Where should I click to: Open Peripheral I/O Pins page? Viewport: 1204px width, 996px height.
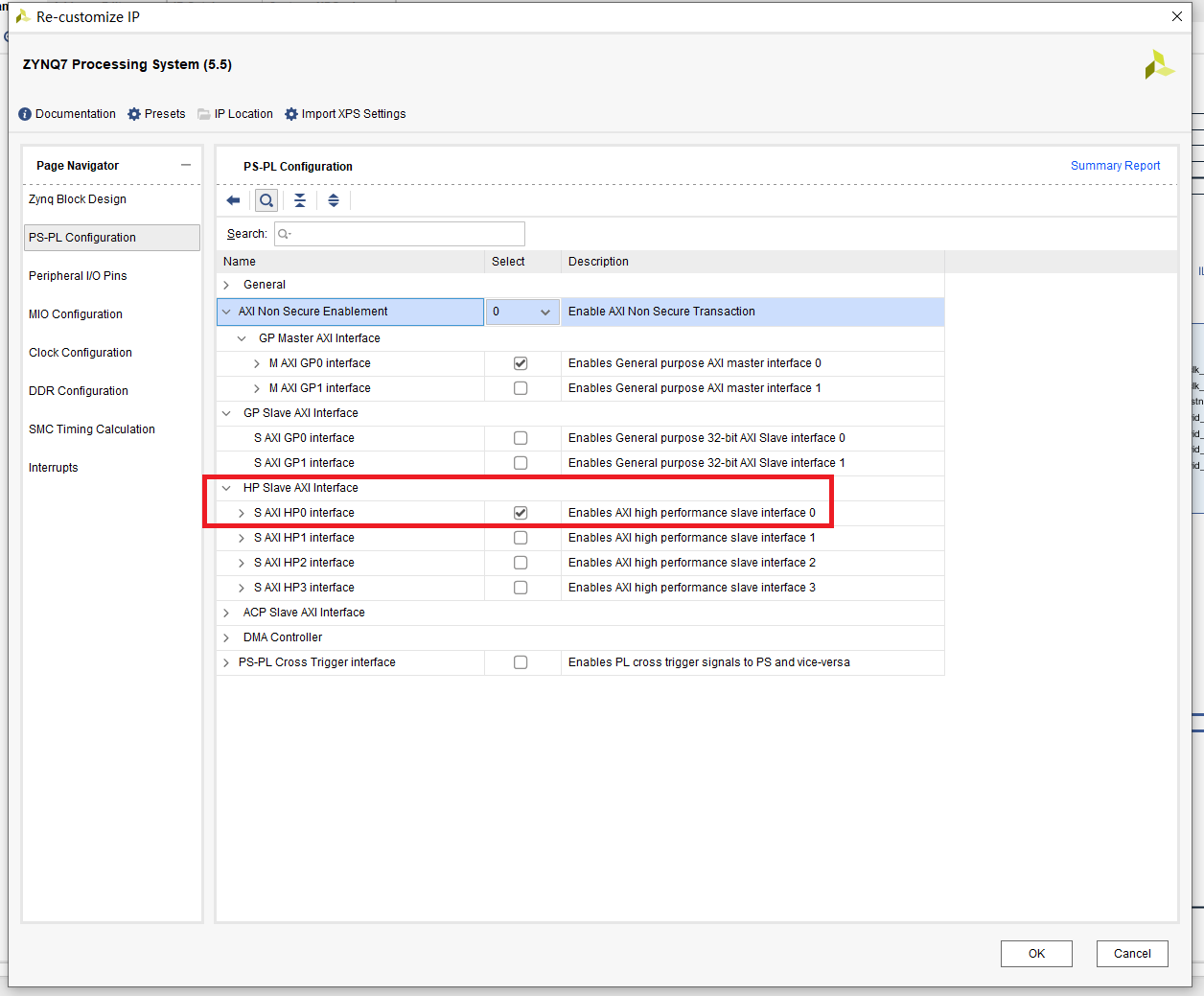coord(78,276)
